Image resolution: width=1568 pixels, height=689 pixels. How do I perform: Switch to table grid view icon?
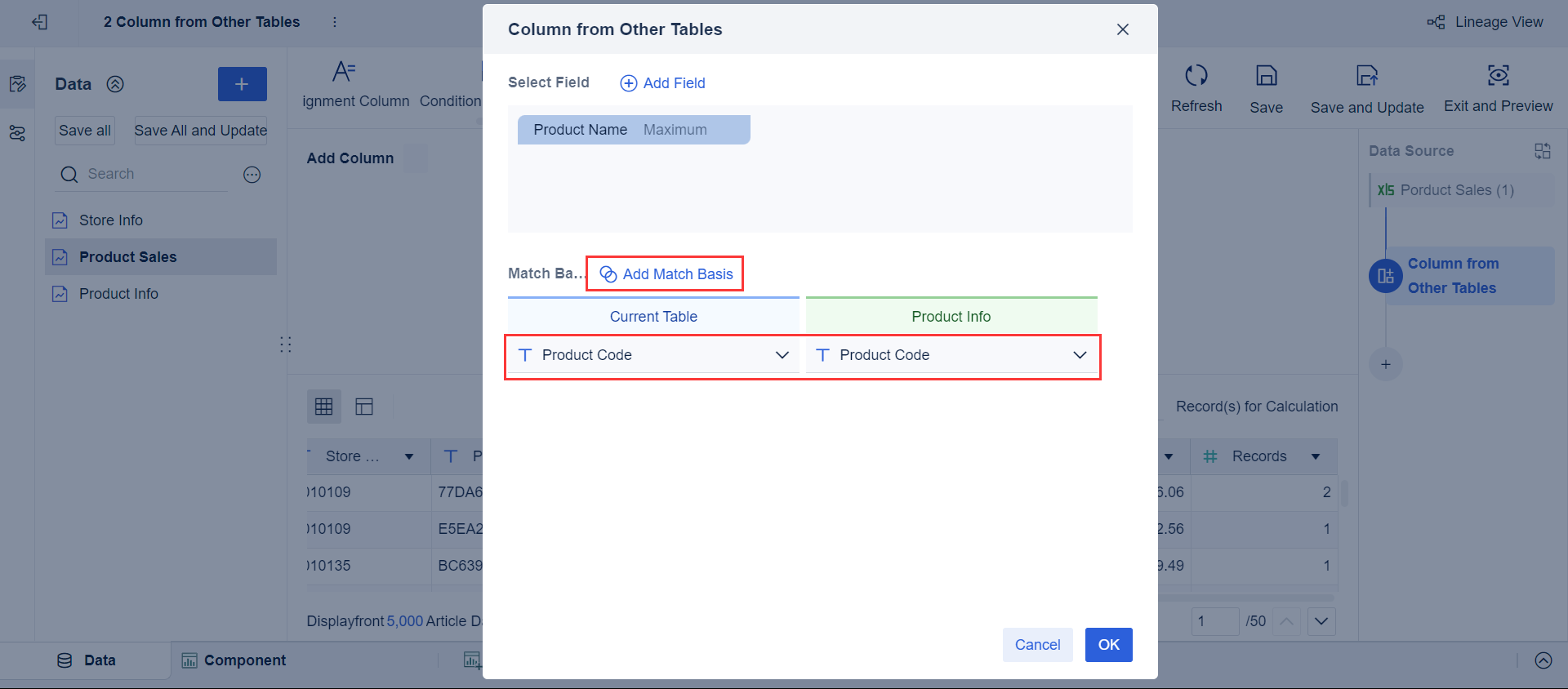point(323,407)
